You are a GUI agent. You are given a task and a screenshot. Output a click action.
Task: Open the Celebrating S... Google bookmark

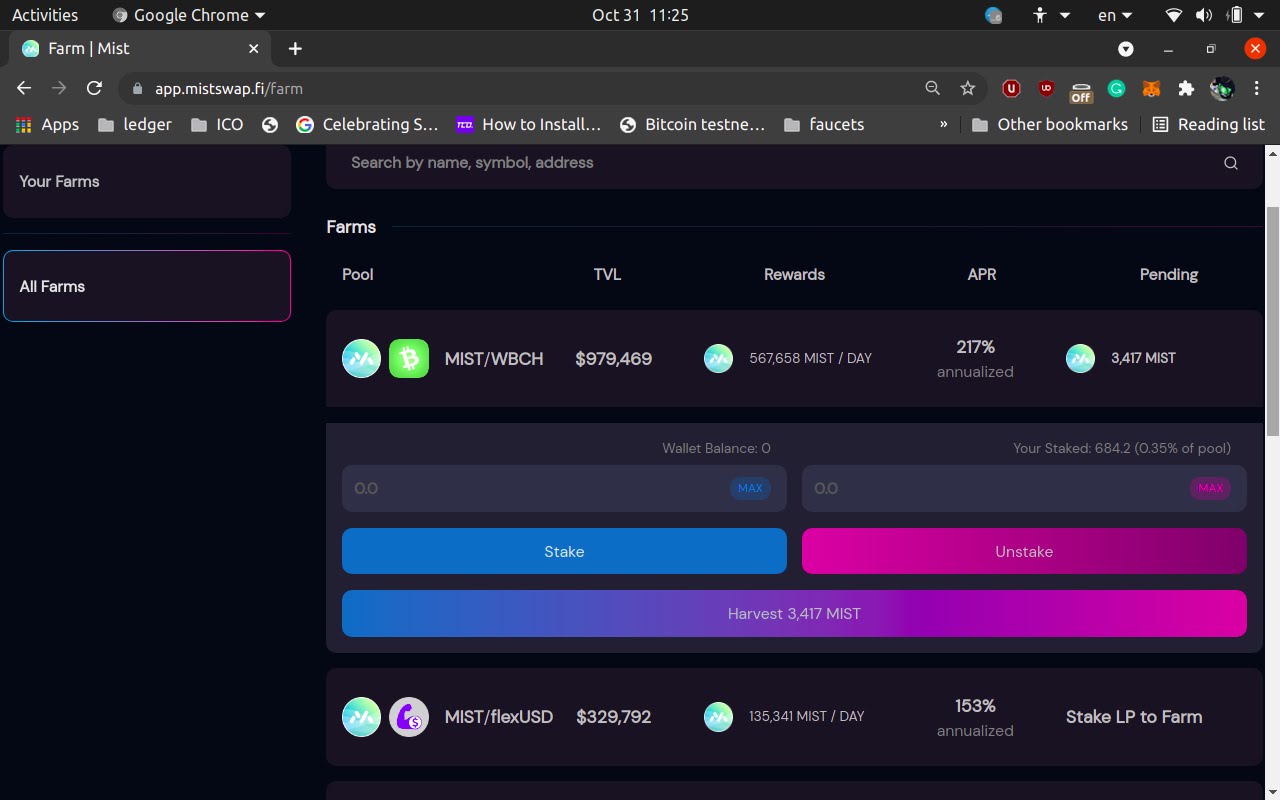click(x=367, y=124)
